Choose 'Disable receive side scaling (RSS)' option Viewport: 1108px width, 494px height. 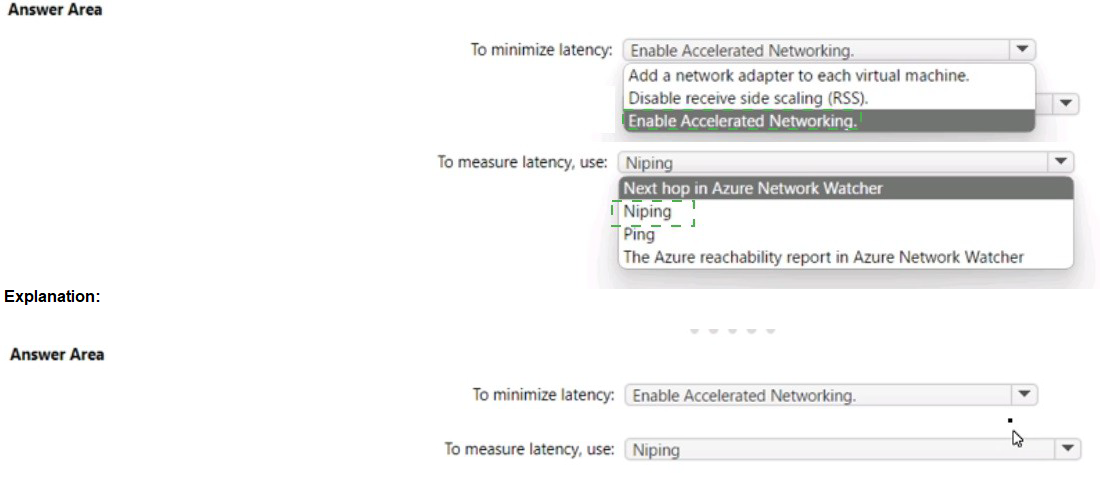tap(748, 98)
